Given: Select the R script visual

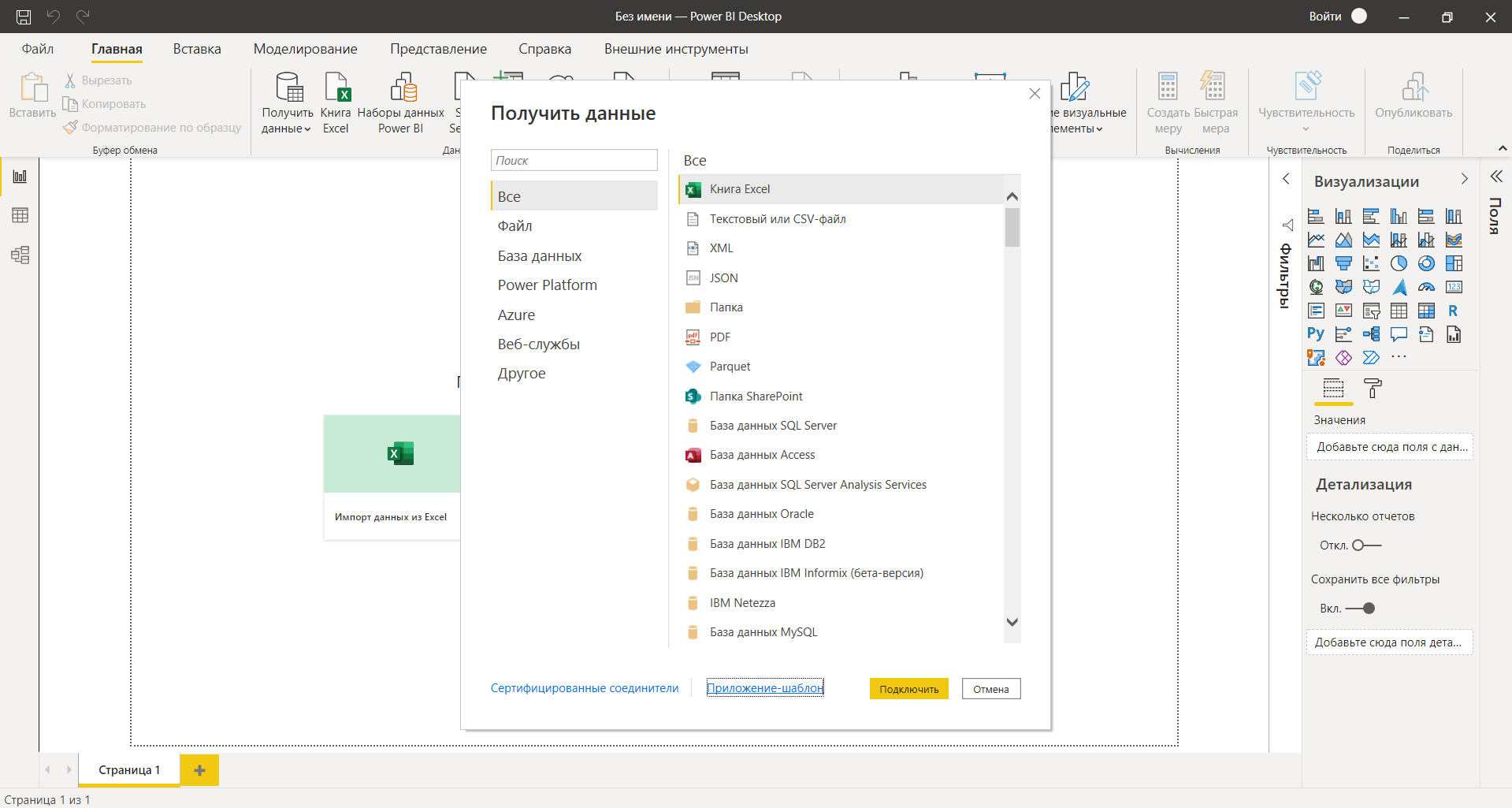Looking at the screenshot, I should (x=1454, y=311).
